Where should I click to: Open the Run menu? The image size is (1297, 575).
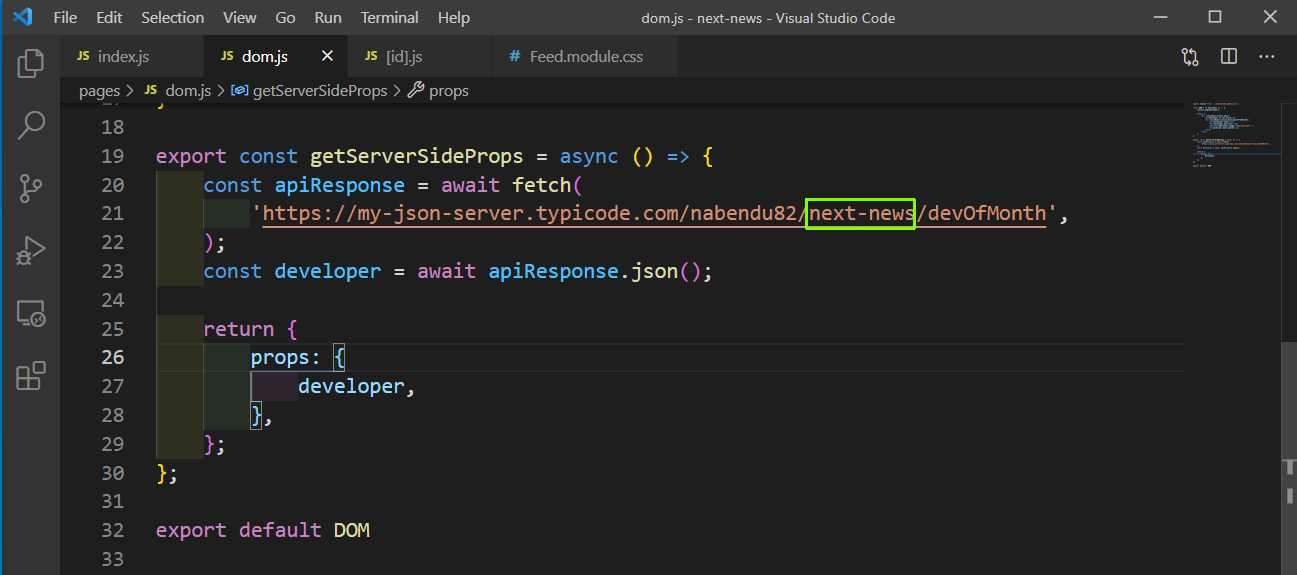328,18
